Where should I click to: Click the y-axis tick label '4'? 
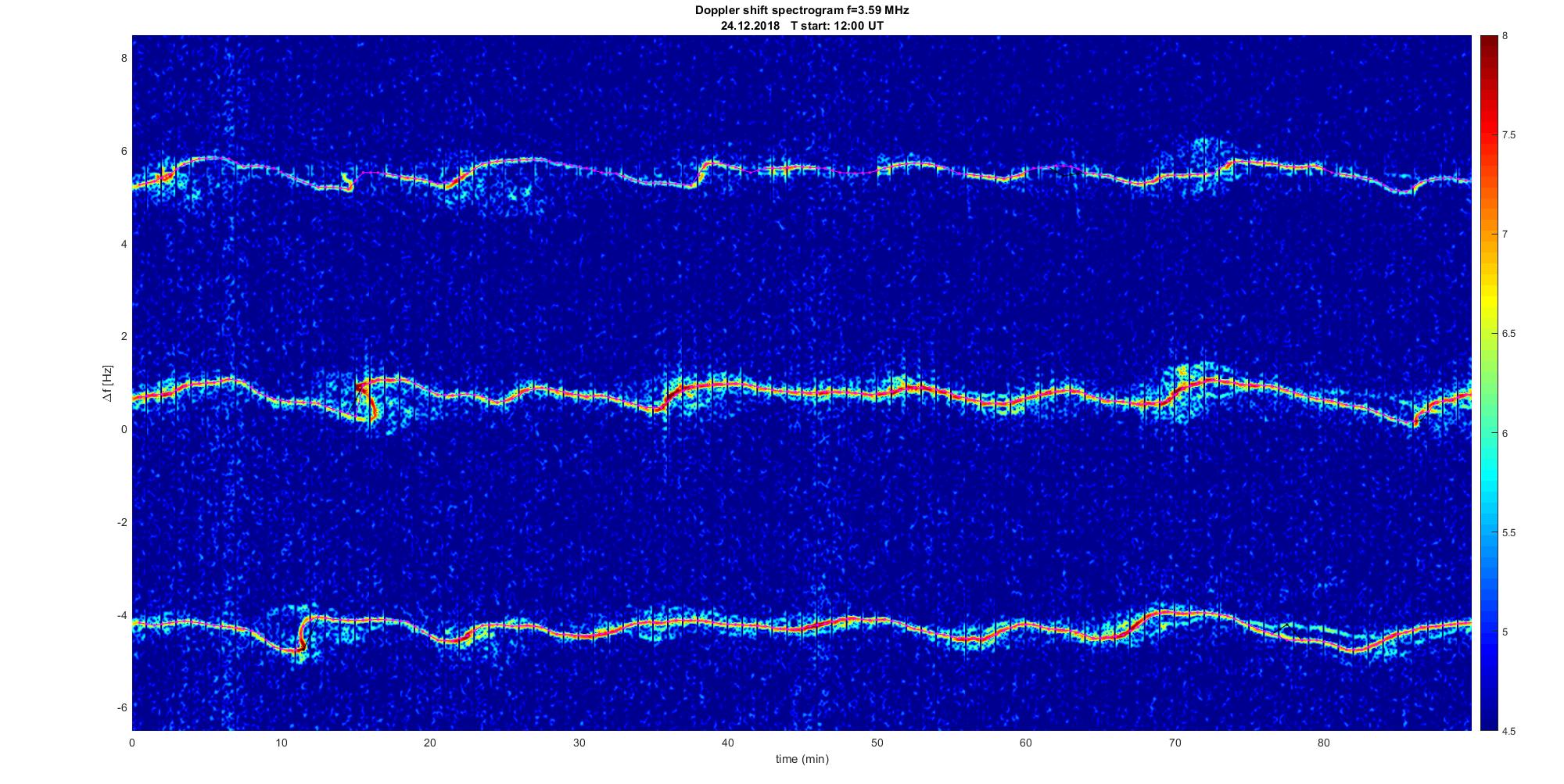click(x=123, y=244)
